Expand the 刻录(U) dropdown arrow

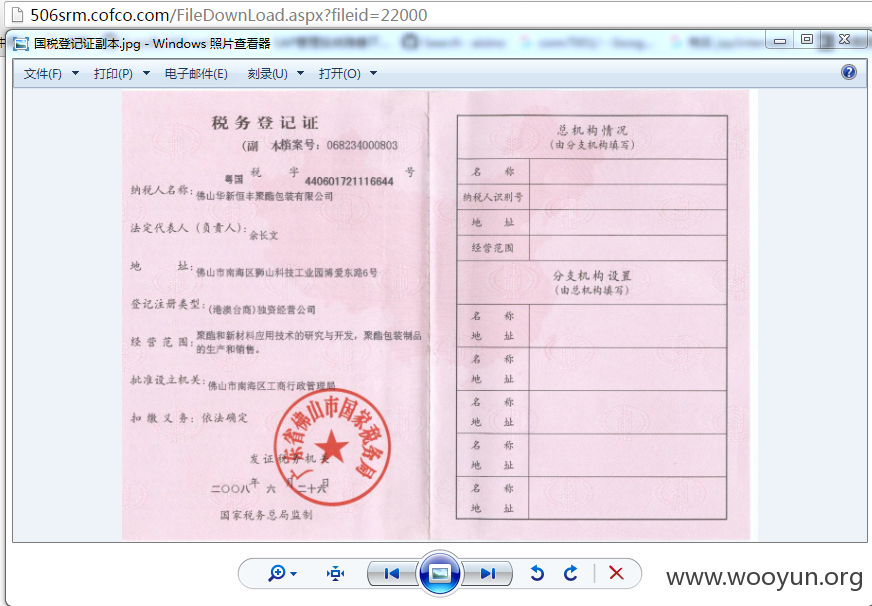[x=300, y=73]
